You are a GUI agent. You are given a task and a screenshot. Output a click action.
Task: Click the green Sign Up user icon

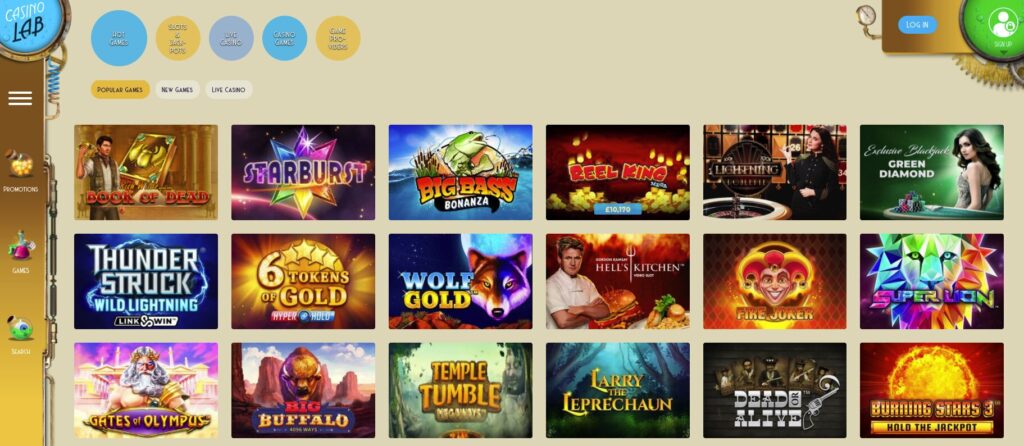[1000, 26]
